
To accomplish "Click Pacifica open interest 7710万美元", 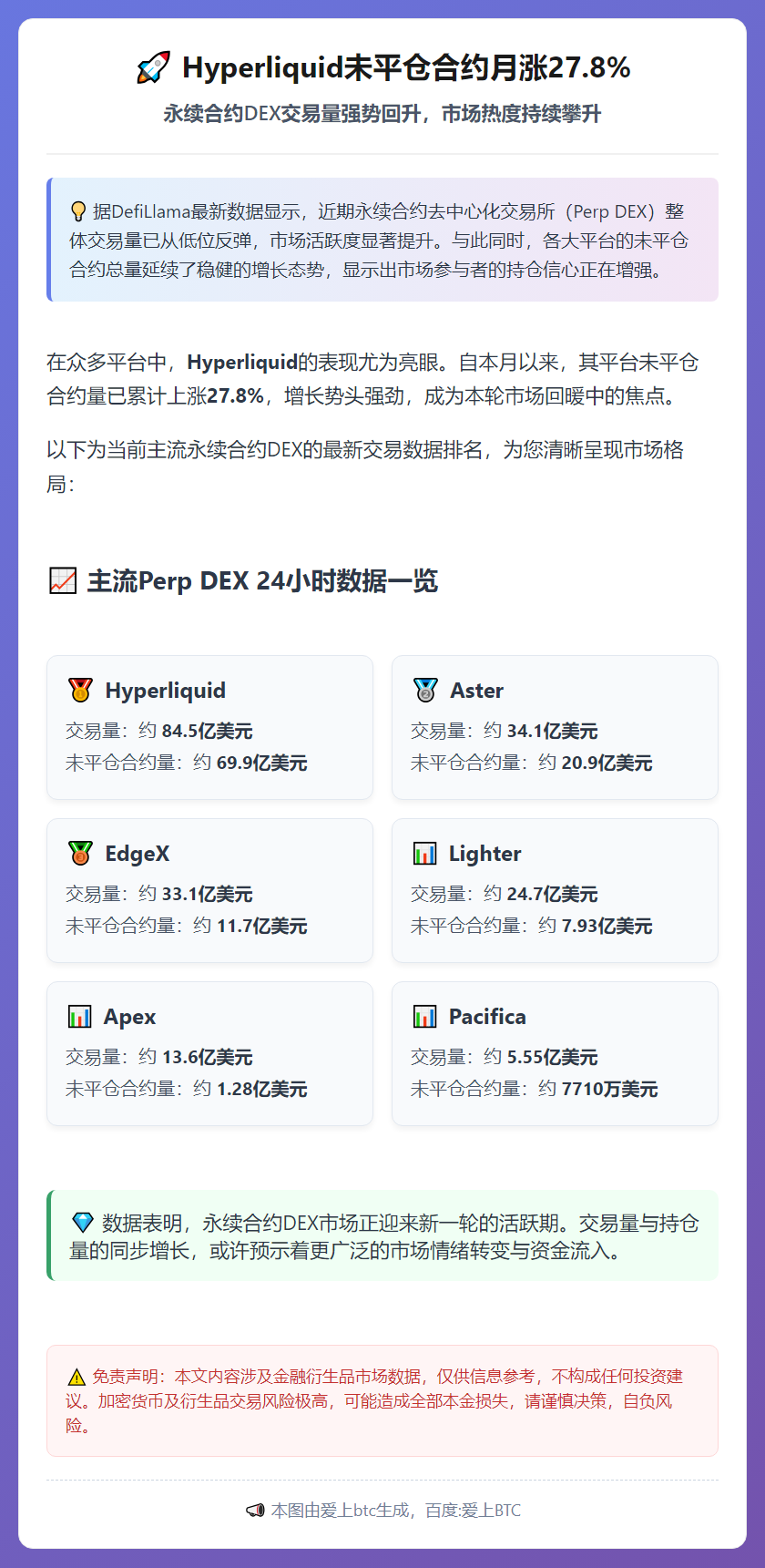I will pyautogui.click(x=610, y=1089).
